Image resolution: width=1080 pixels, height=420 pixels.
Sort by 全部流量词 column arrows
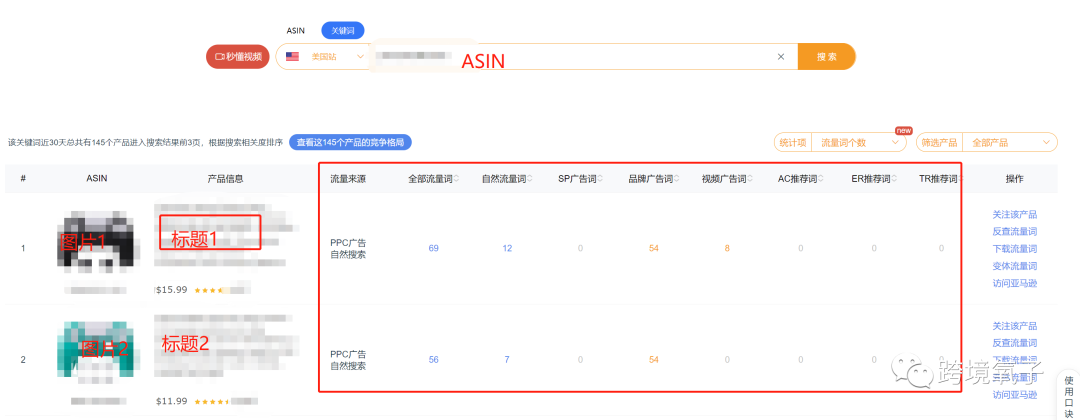456,179
